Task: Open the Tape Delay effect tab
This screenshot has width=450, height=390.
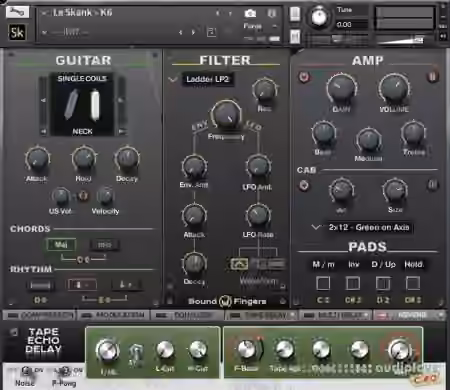Action: (262, 315)
